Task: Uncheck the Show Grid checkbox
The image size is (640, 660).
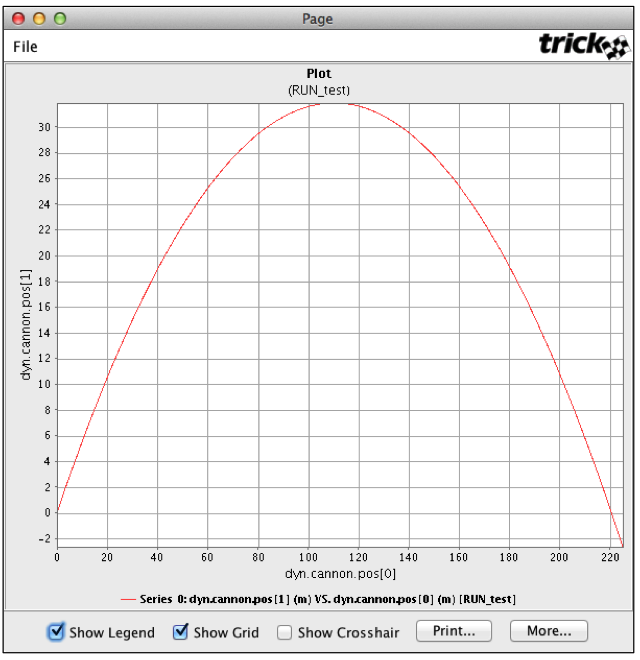Action: 181,632
